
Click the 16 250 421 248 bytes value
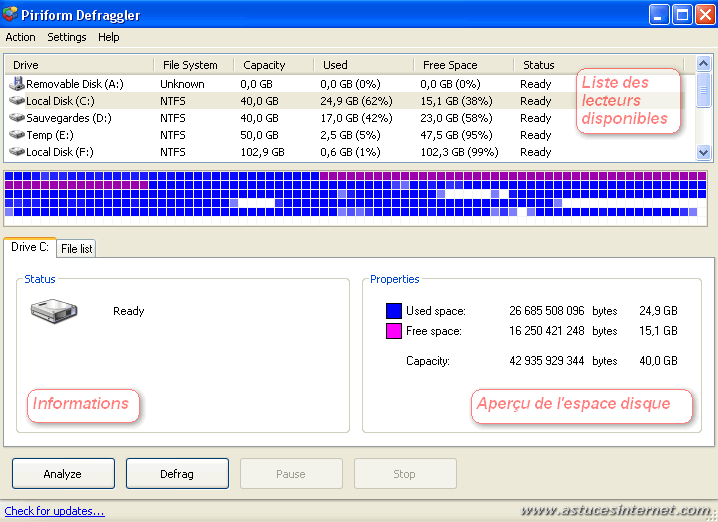tap(547, 331)
